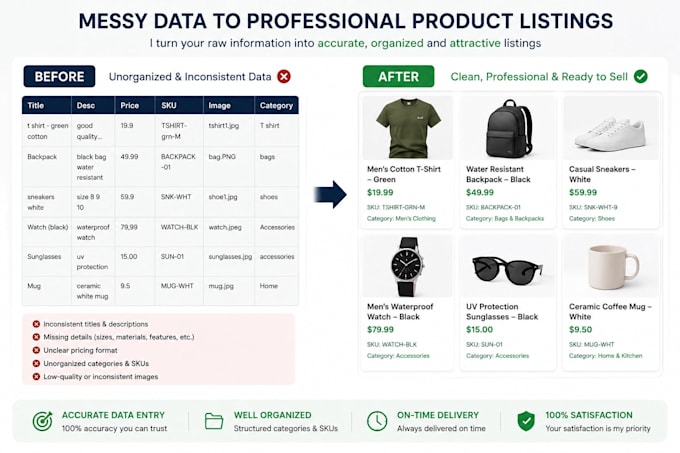680x453 pixels.
Task: Click the Ceramic Coffee Mug – White title
Action: click(610, 312)
